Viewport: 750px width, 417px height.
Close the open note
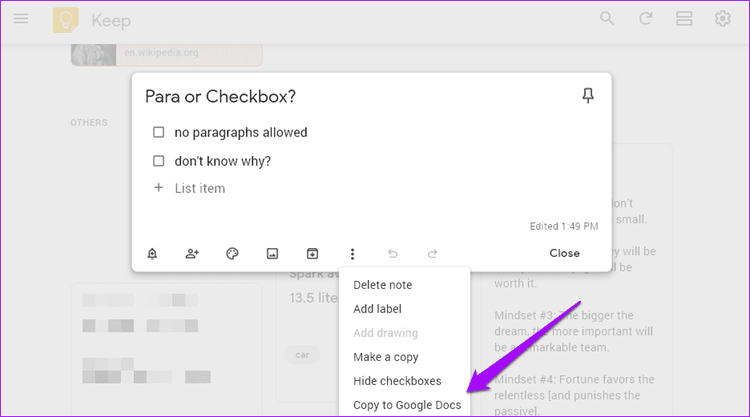click(x=564, y=253)
